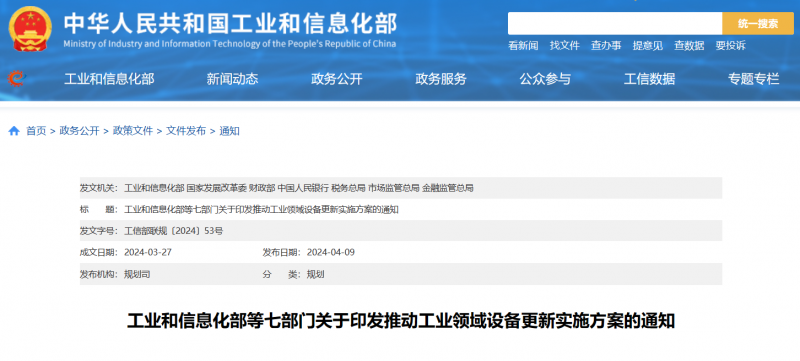Screen dimensions: 800x361
Task: Click the national emblem logo
Action: click(30, 29)
